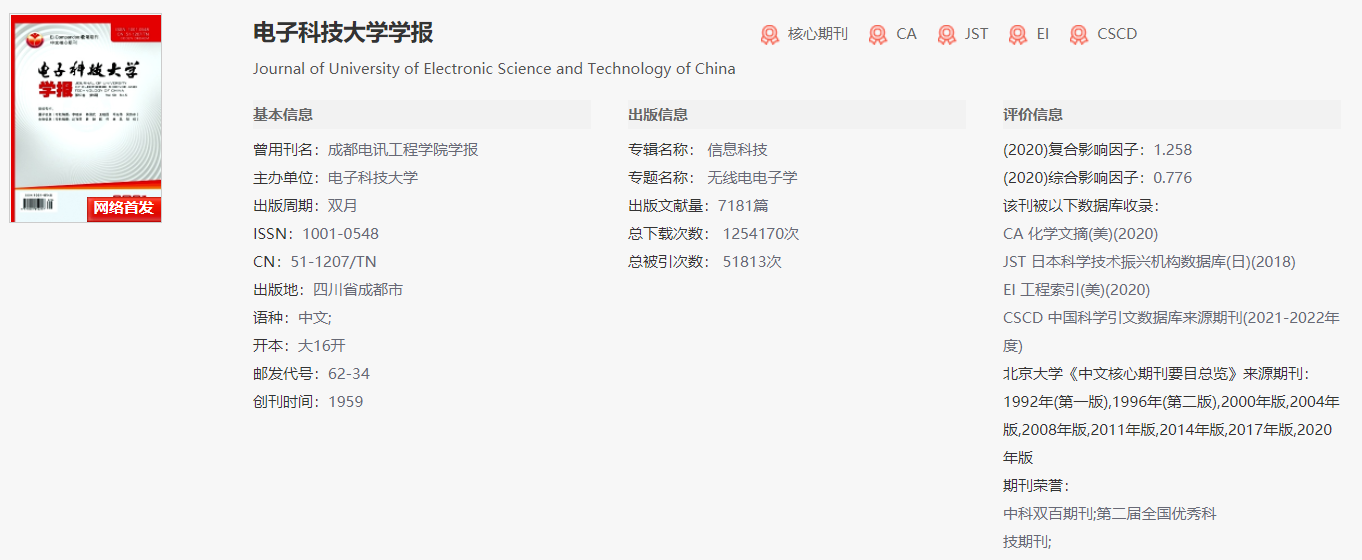Viewport: 1362px width, 560px height.
Task: Select the CSCD badge label
Action: (1117, 34)
